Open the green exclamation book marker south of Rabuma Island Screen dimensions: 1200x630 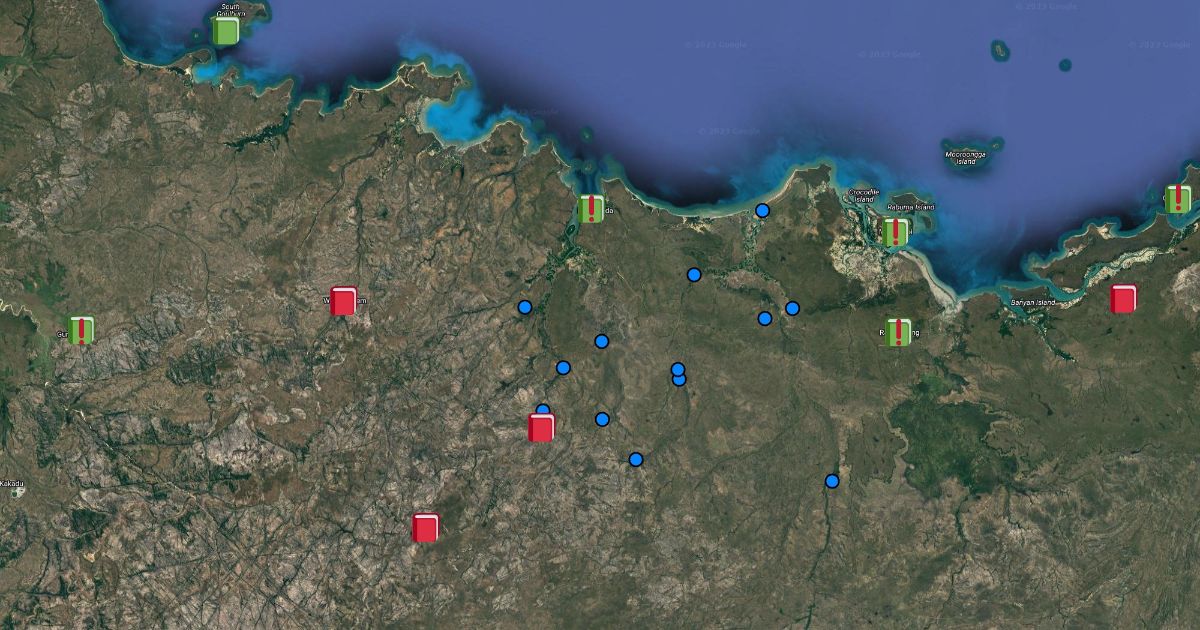coord(898,332)
